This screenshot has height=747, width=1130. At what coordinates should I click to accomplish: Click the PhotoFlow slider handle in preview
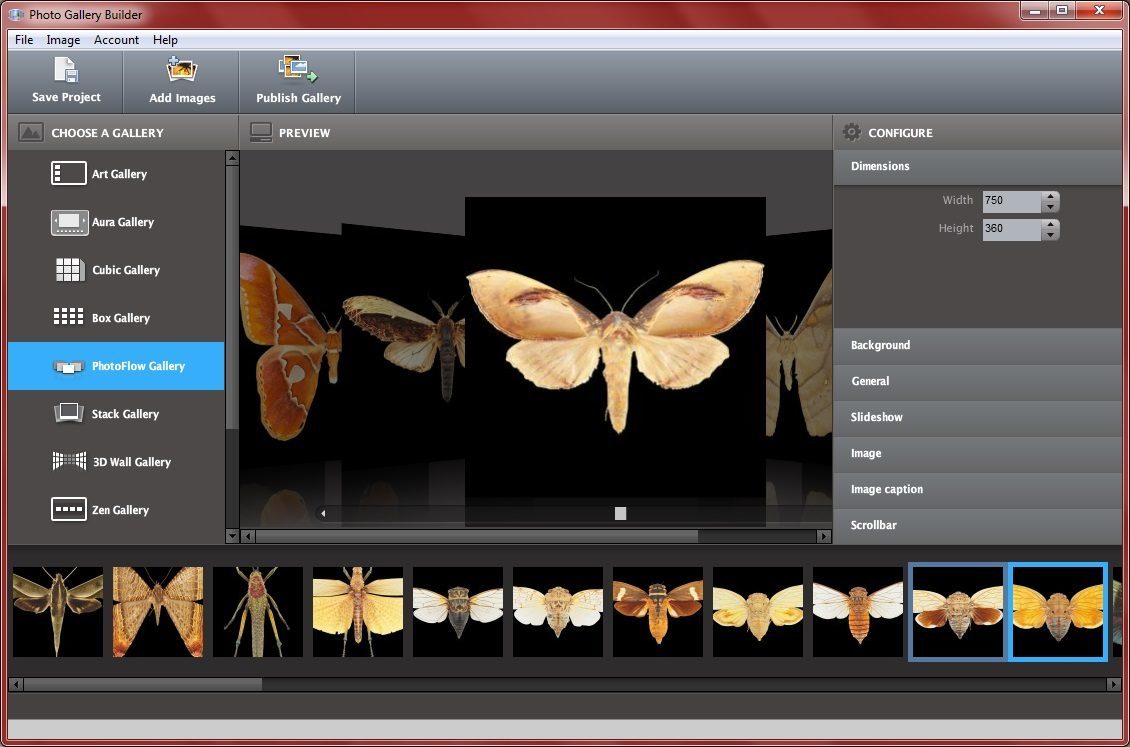click(x=620, y=514)
